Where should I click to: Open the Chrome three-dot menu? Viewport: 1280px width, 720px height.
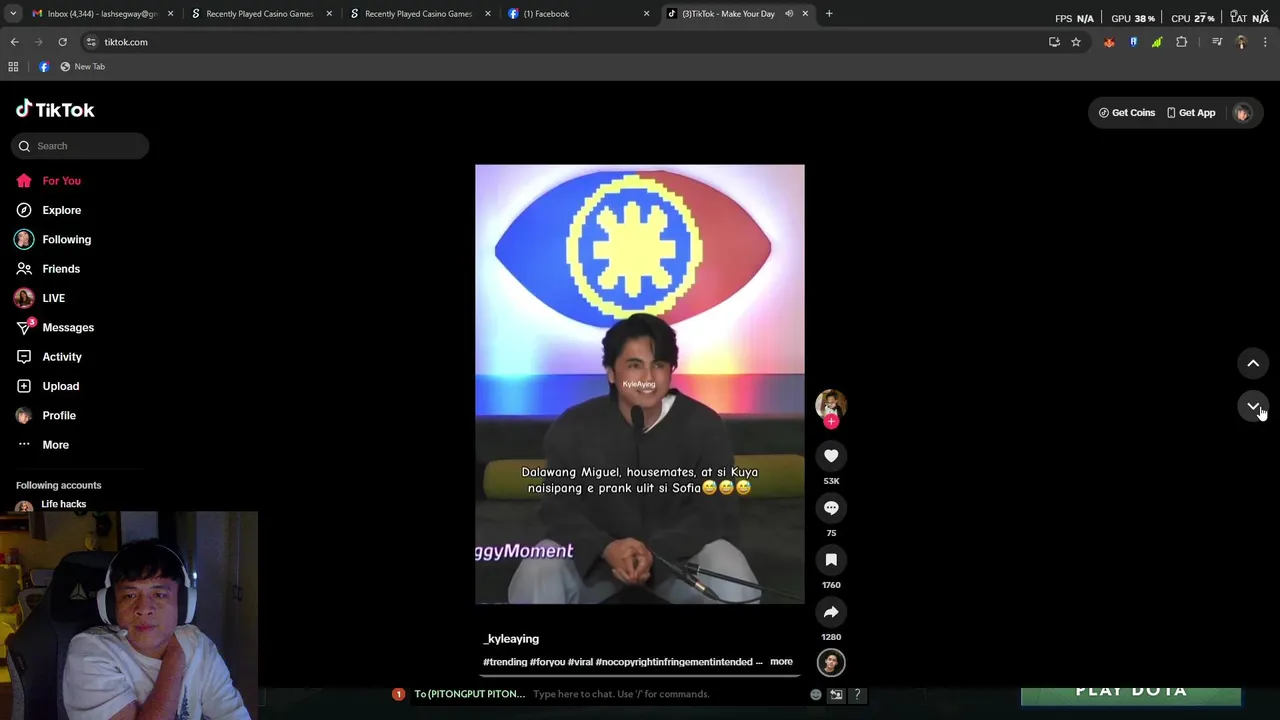point(1265,42)
